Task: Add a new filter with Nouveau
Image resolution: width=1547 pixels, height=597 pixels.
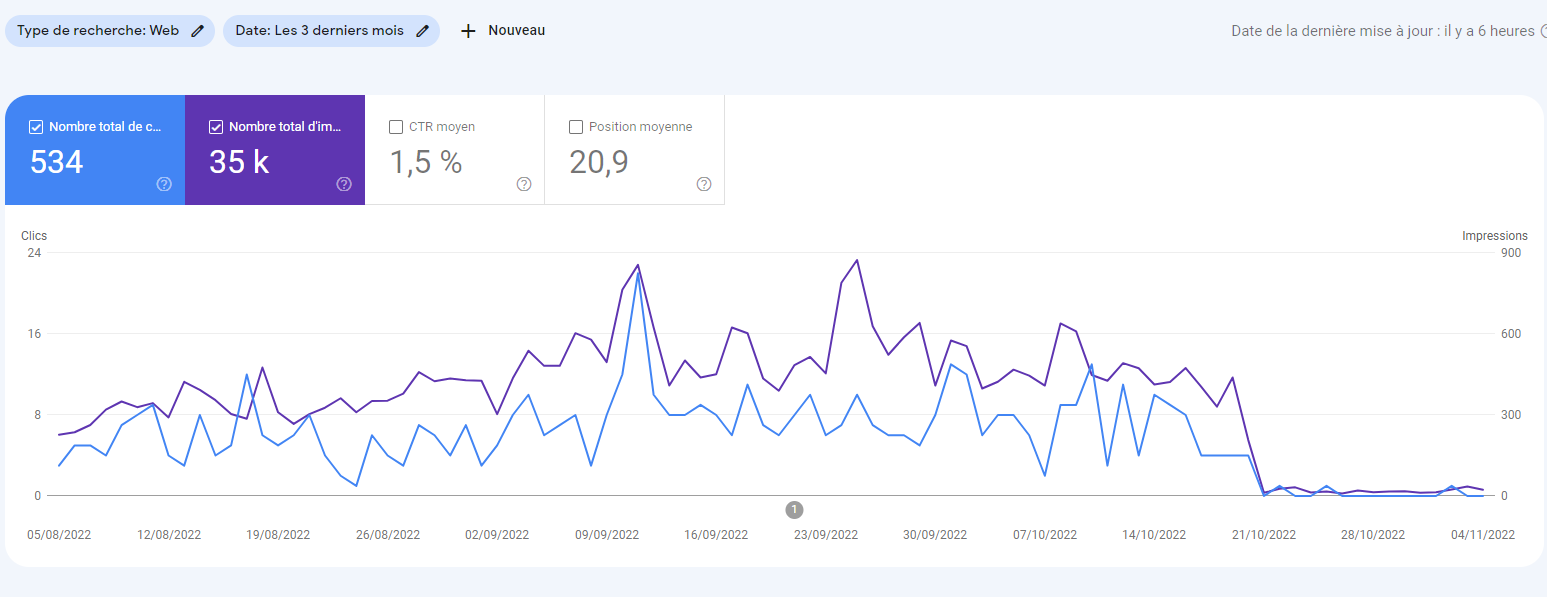Action: coord(503,31)
